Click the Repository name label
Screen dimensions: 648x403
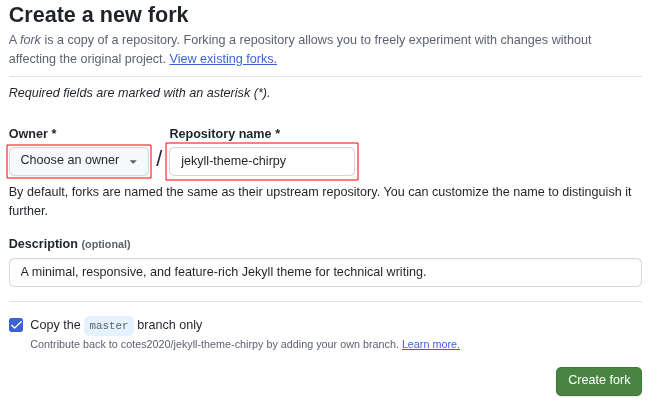click(x=224, y=133)
